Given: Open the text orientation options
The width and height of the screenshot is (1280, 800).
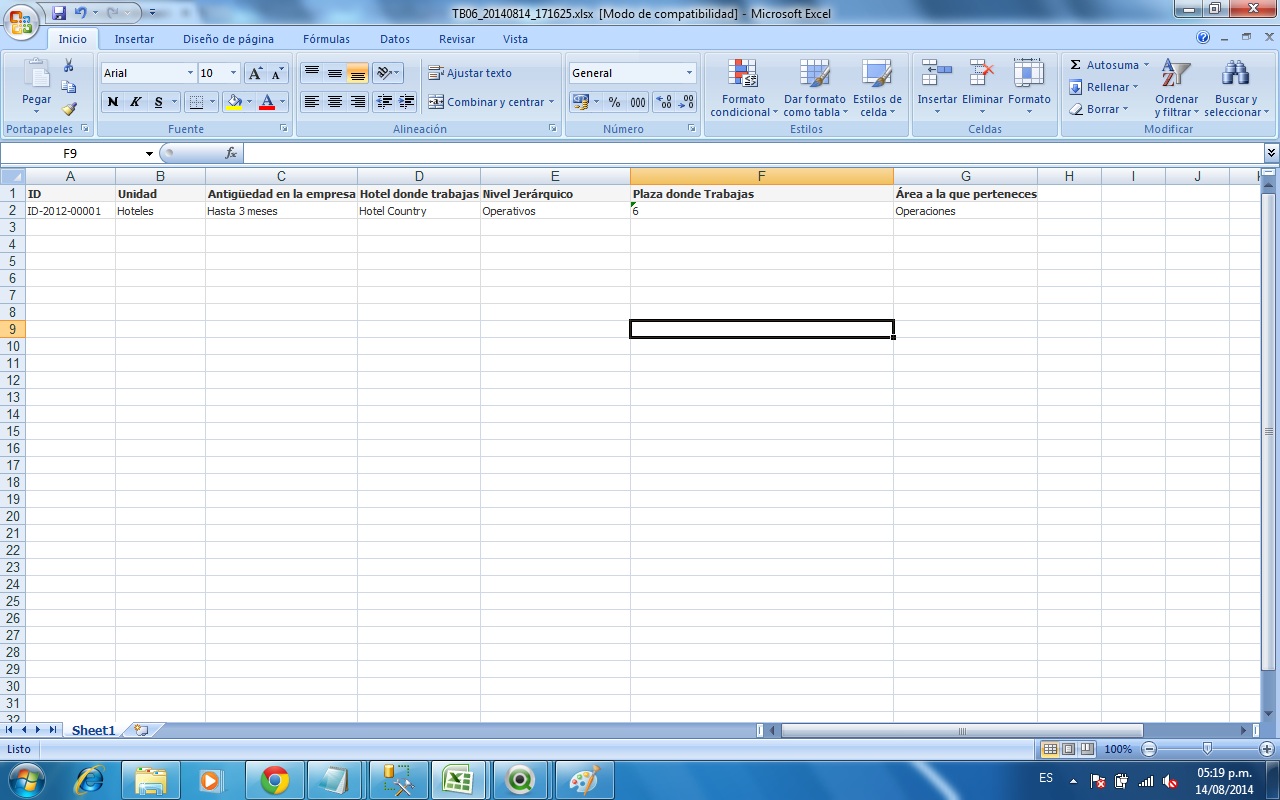Looking at the screenshot, I should click(x=388, y=73).
